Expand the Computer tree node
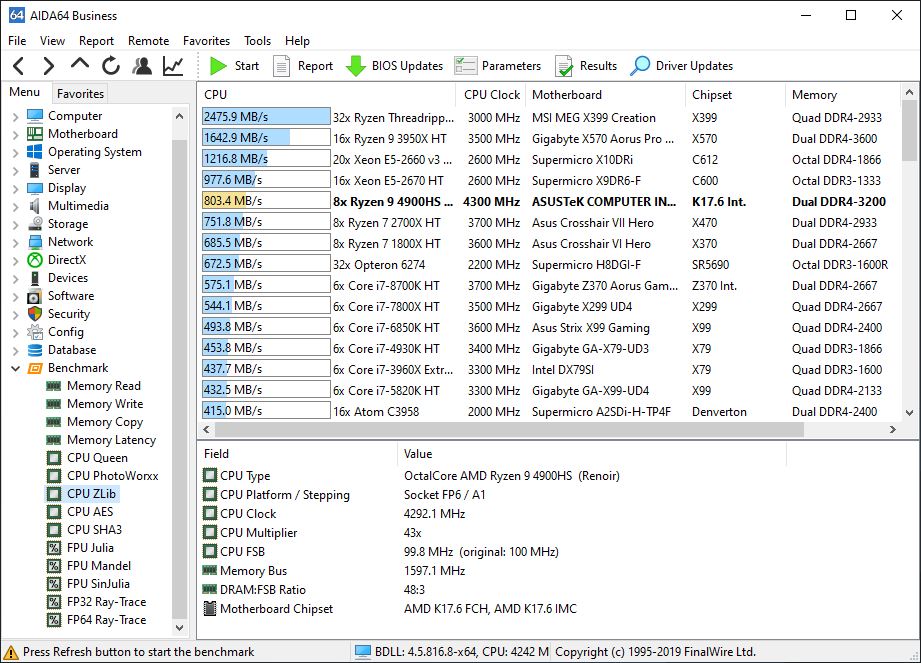 [15, 116]
